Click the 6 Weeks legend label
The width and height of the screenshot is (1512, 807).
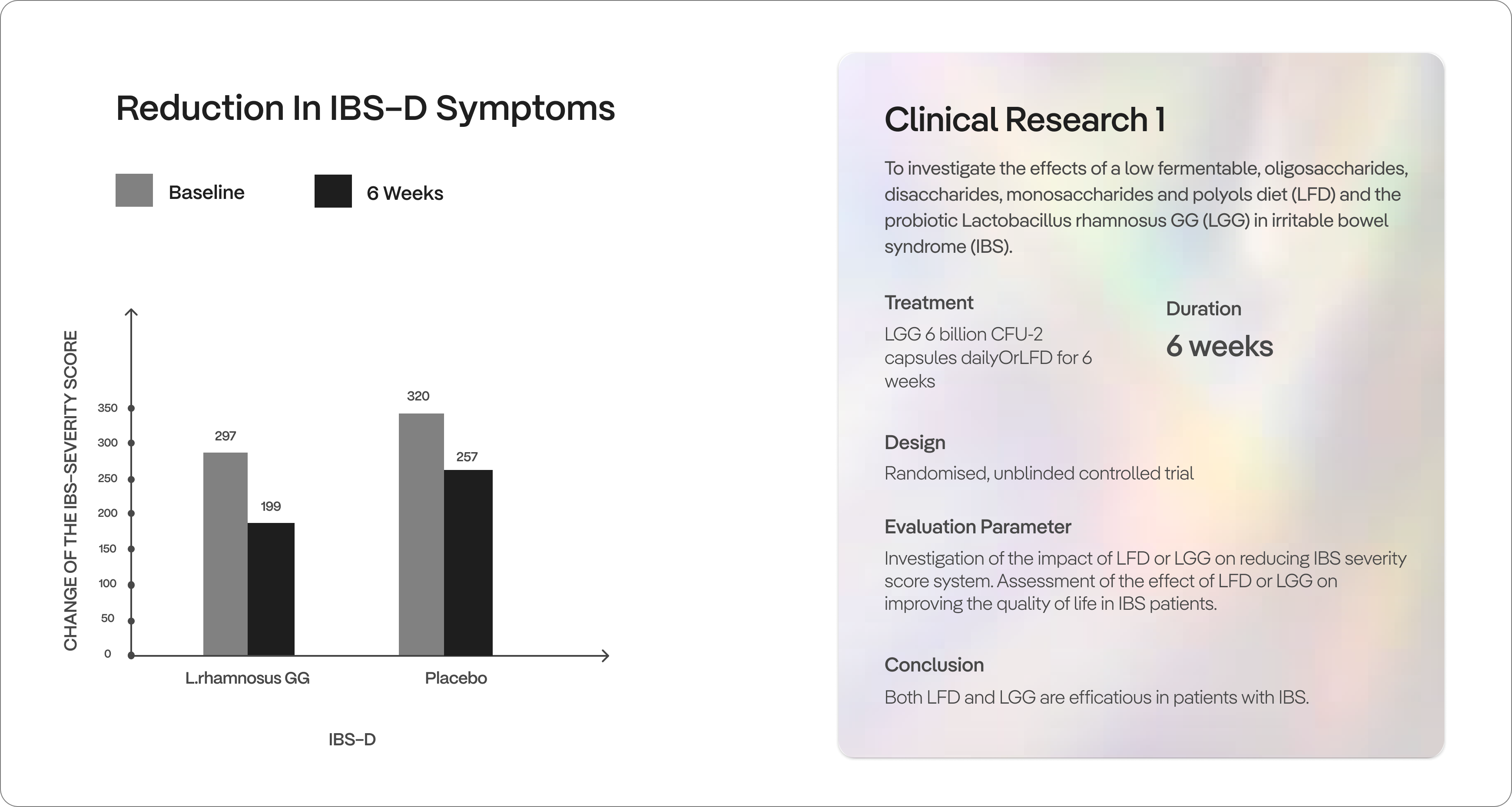[x=405, y=193]
